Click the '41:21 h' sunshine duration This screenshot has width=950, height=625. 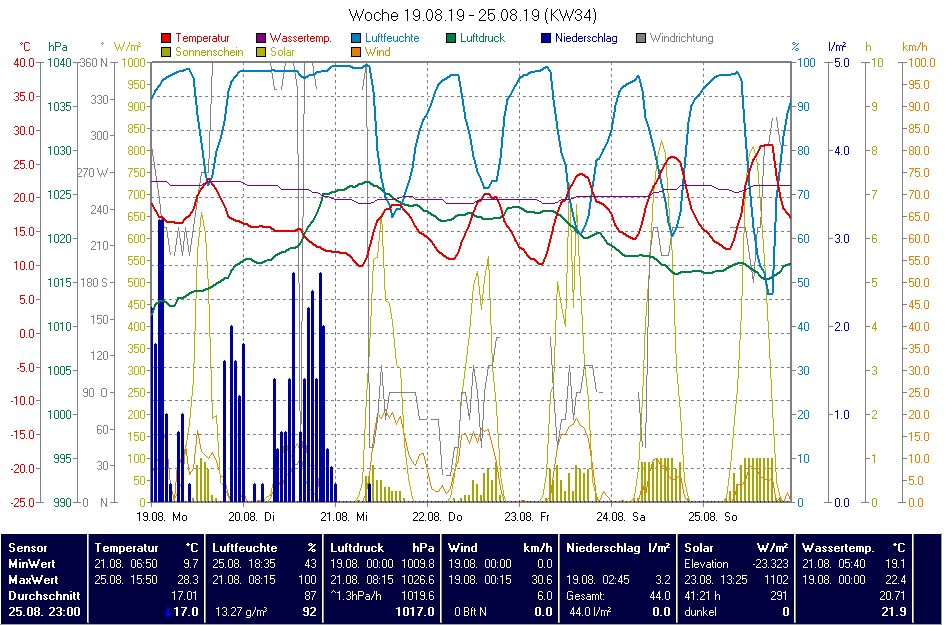[x=702, y=596]
